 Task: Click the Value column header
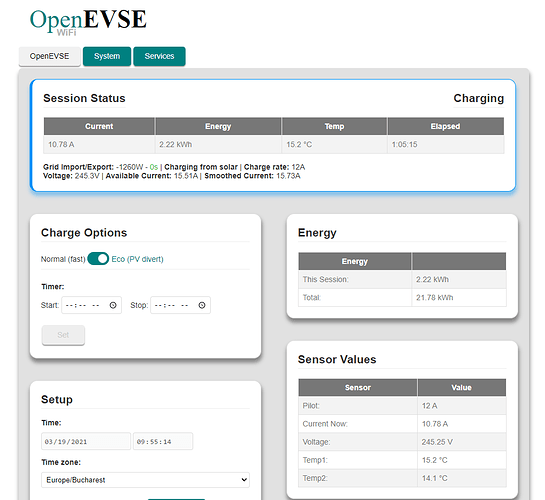coord(462,387)
